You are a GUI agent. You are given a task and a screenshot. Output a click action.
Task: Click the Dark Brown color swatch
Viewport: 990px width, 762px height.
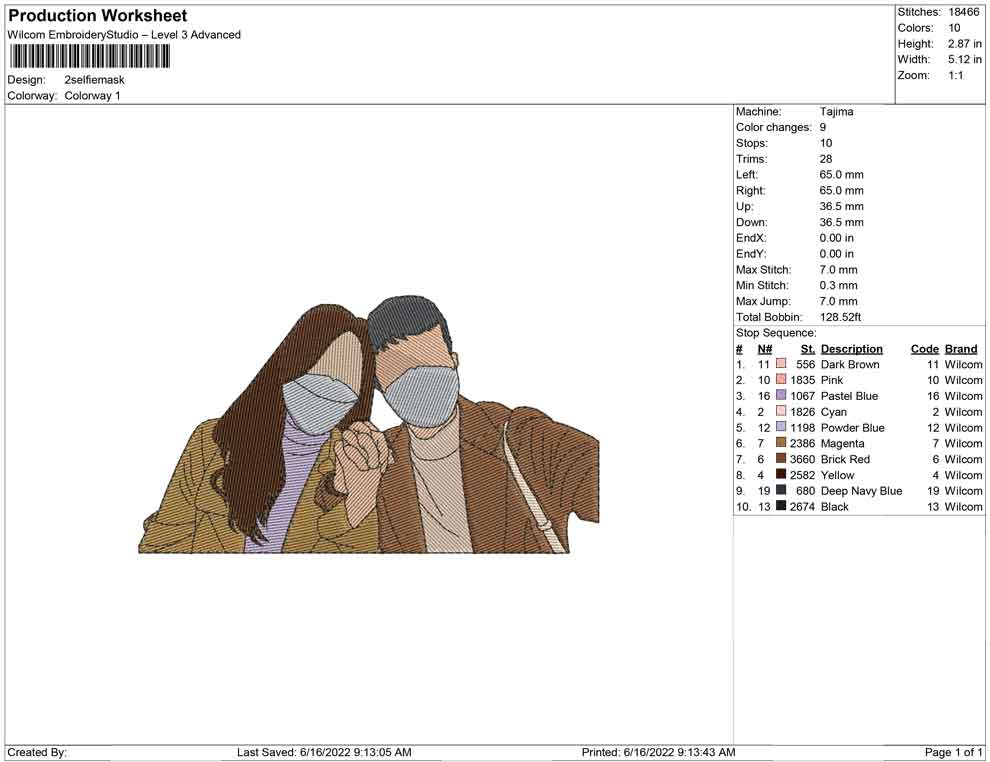pos(781,364)
